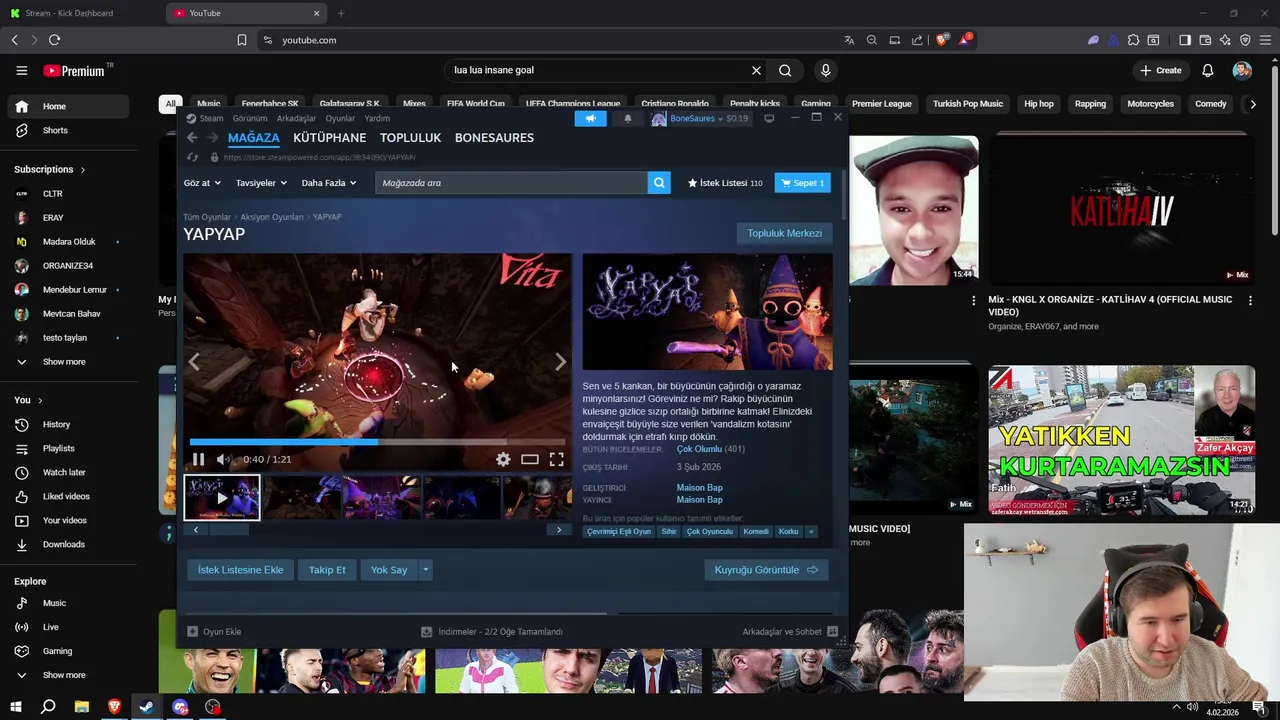Go back in Steam client navigation

click(x=192, y=138)
